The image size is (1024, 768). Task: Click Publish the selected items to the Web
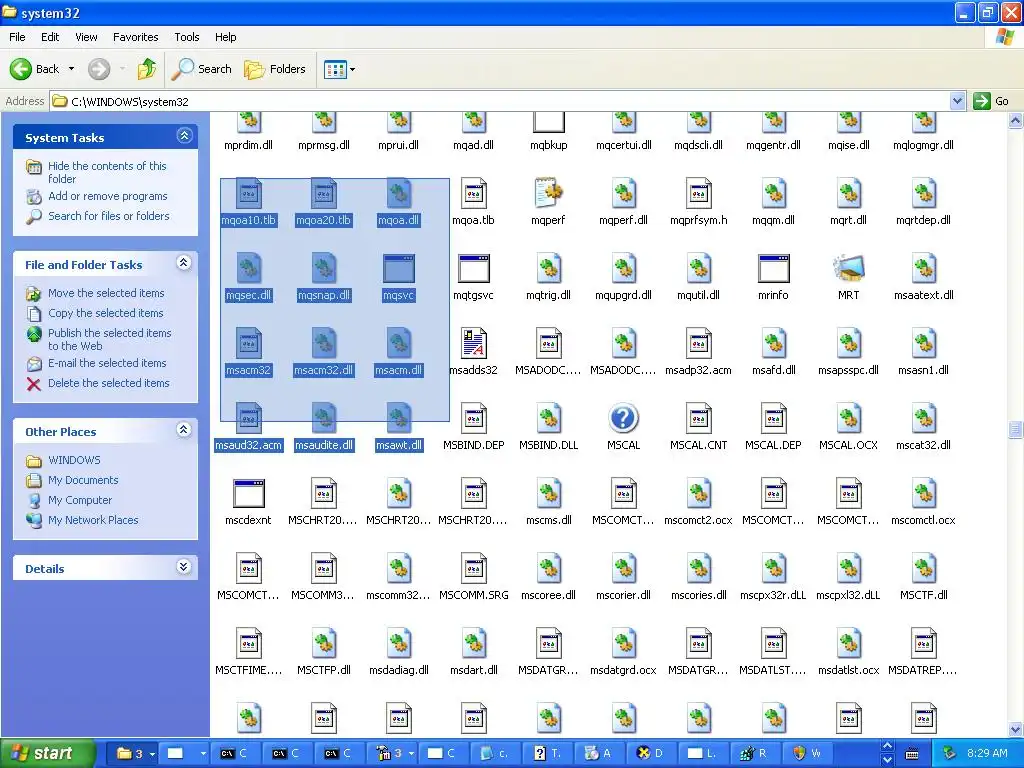click(109, 340)
